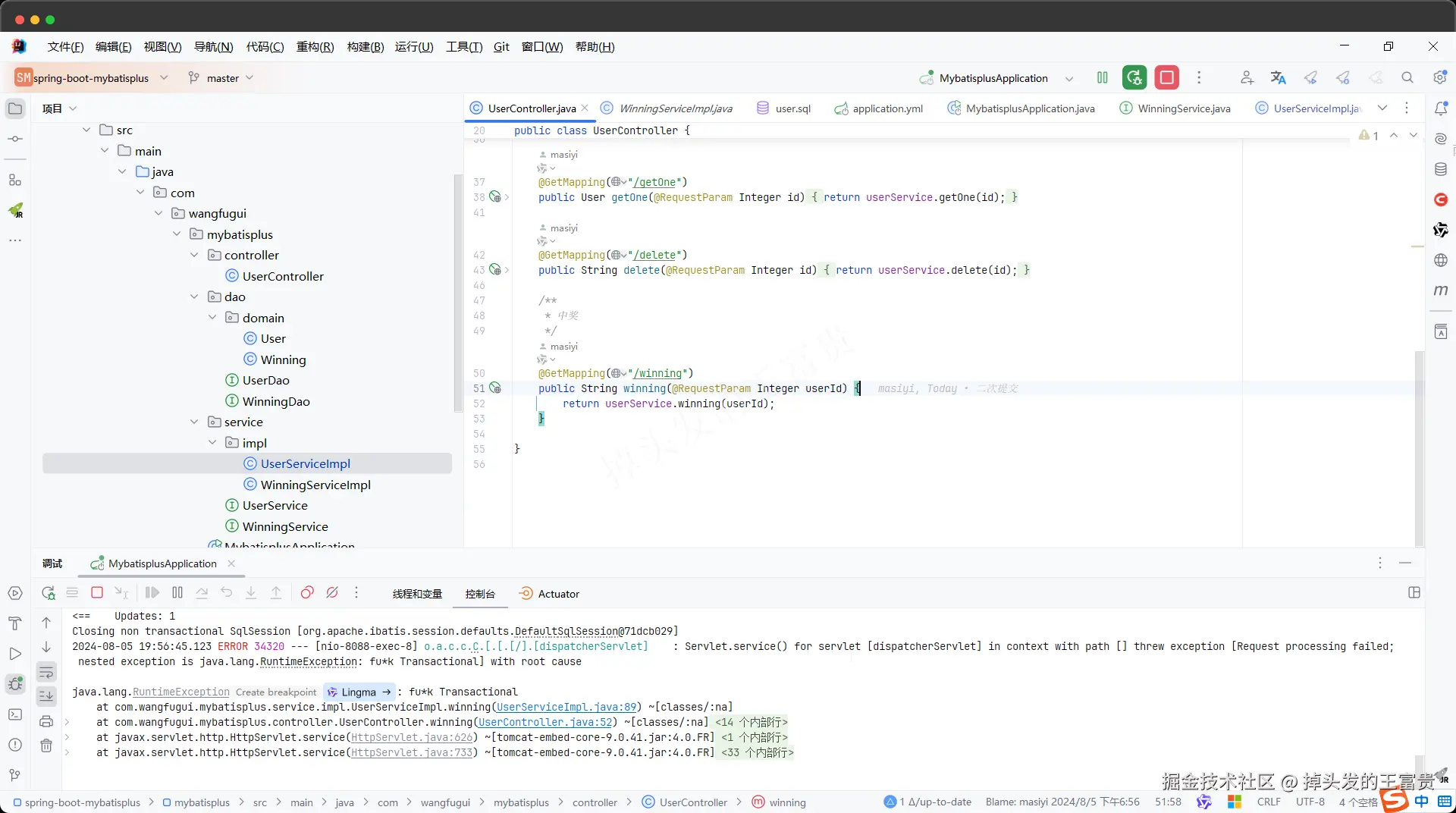Image resolution: width=1456 pixels, height=813 pixels.
Task: Open IDE settings gear icon
Action: point(1439,77)
